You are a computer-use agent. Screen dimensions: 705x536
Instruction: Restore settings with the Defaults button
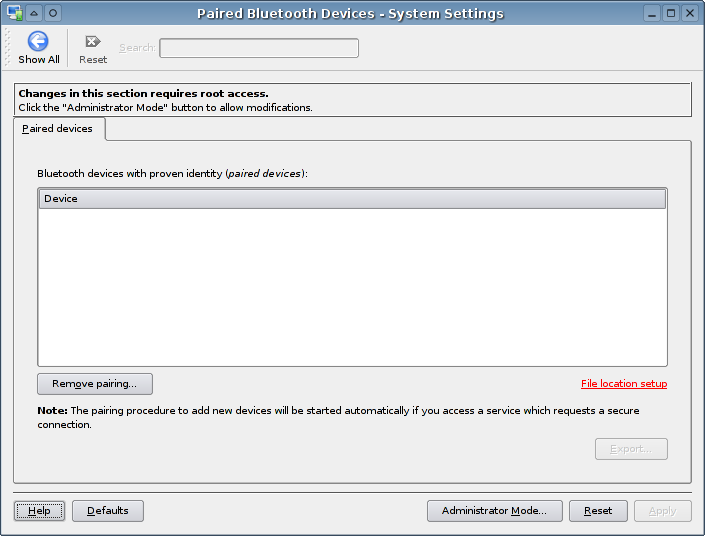(108, 511)
